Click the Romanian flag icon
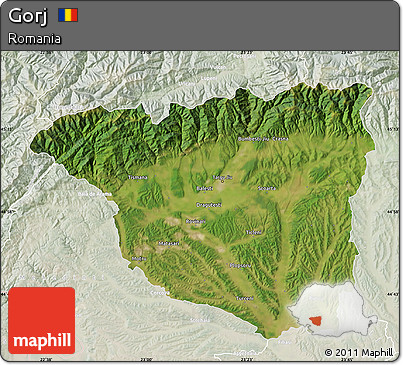403x365 pixels. (68, 15)
